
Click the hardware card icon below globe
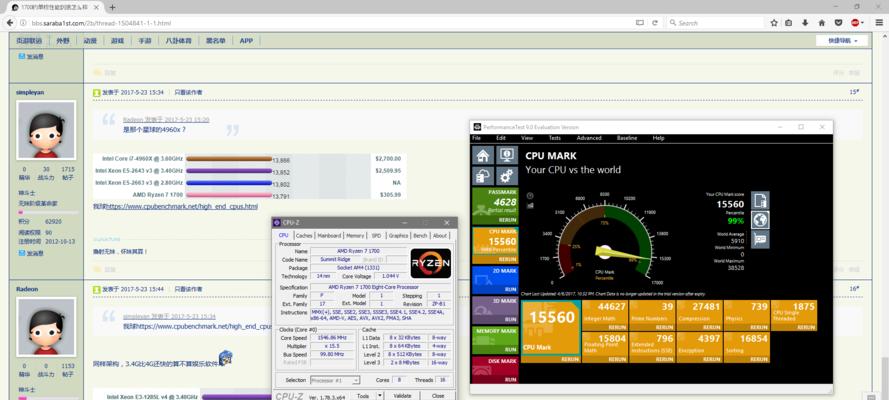760,239
